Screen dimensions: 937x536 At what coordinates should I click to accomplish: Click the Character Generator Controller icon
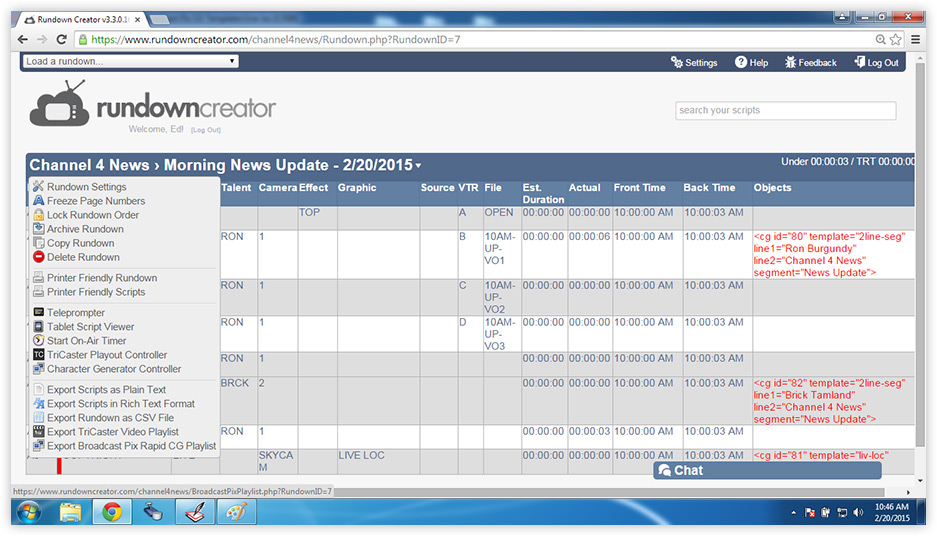(38, 369)
